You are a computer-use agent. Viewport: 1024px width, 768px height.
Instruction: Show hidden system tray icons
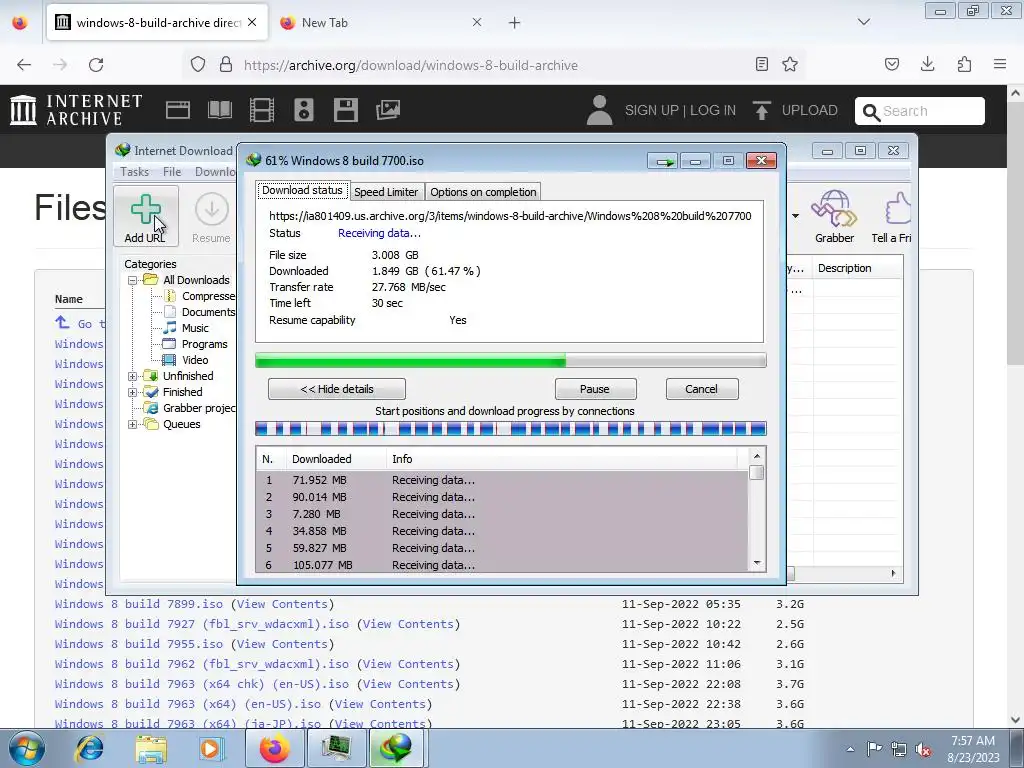click(x=850, y=749)
